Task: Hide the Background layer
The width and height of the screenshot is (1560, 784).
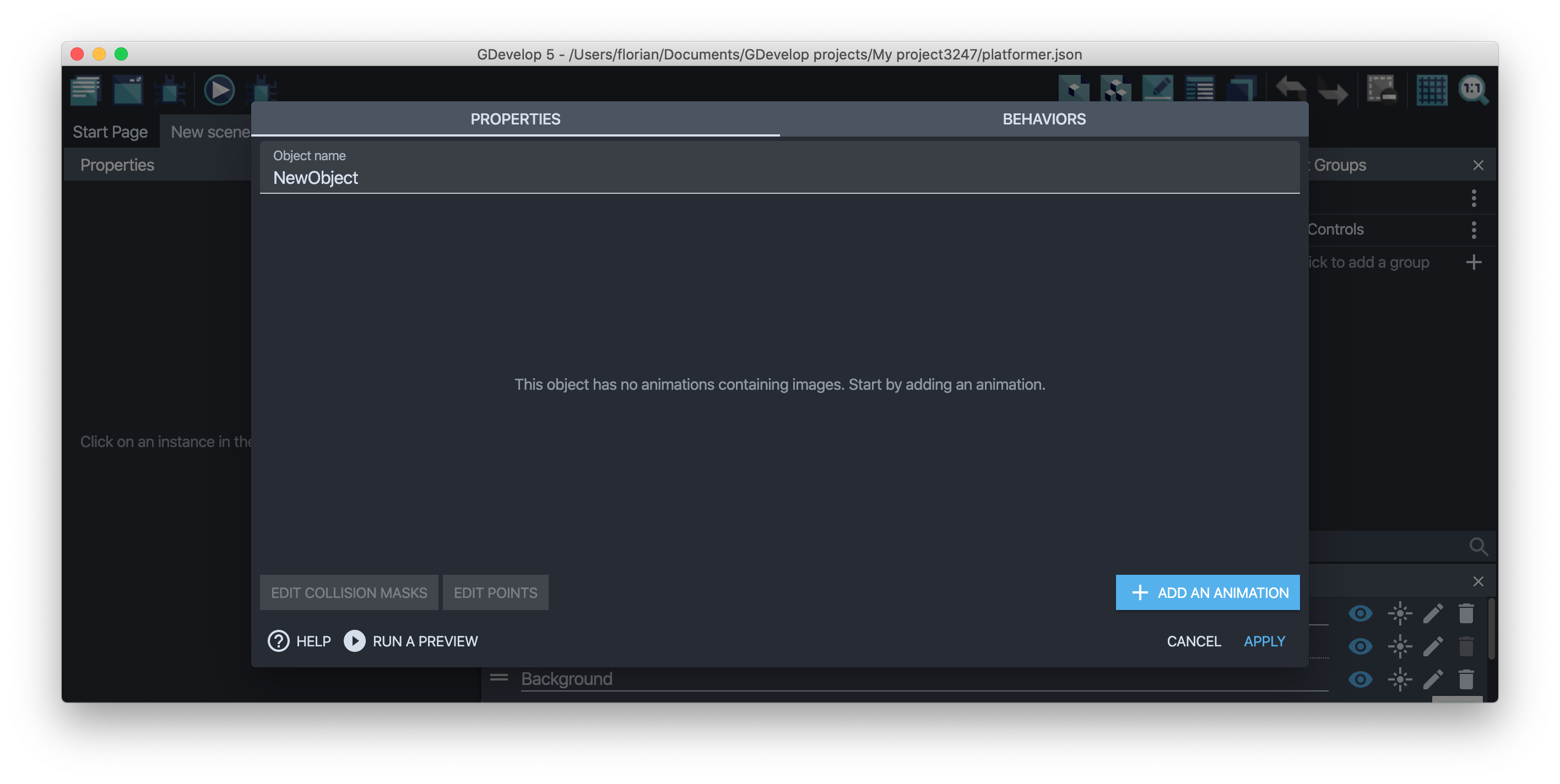Action: click(1360, 679)
